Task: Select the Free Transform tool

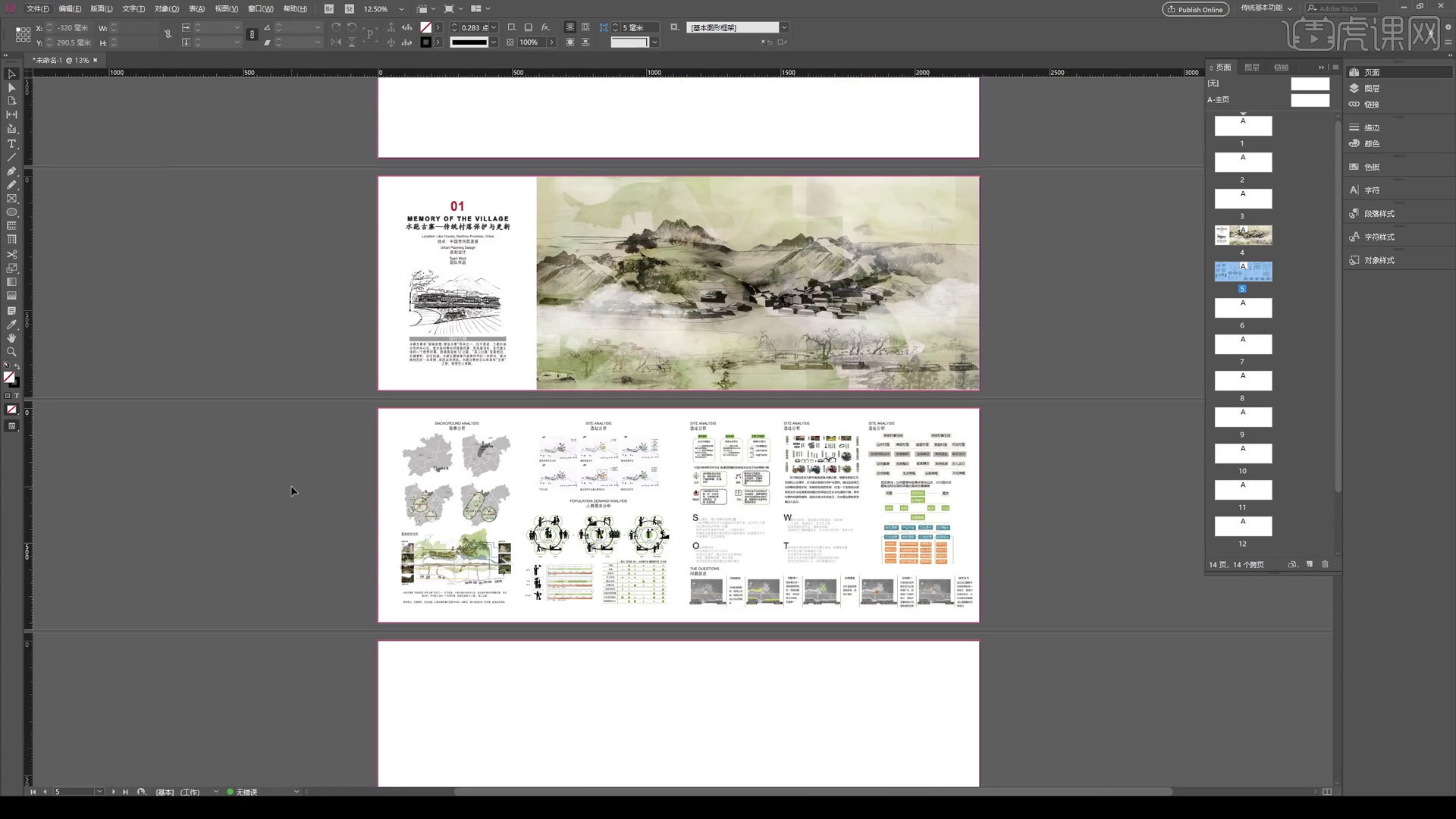Action: 11,268
